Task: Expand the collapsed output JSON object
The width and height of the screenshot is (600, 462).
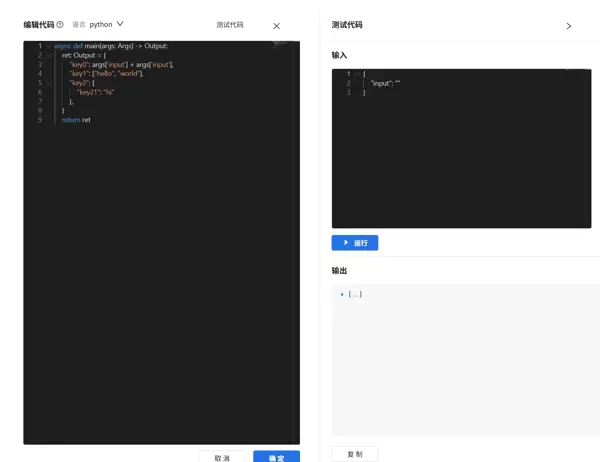Action: coord(342,295)
